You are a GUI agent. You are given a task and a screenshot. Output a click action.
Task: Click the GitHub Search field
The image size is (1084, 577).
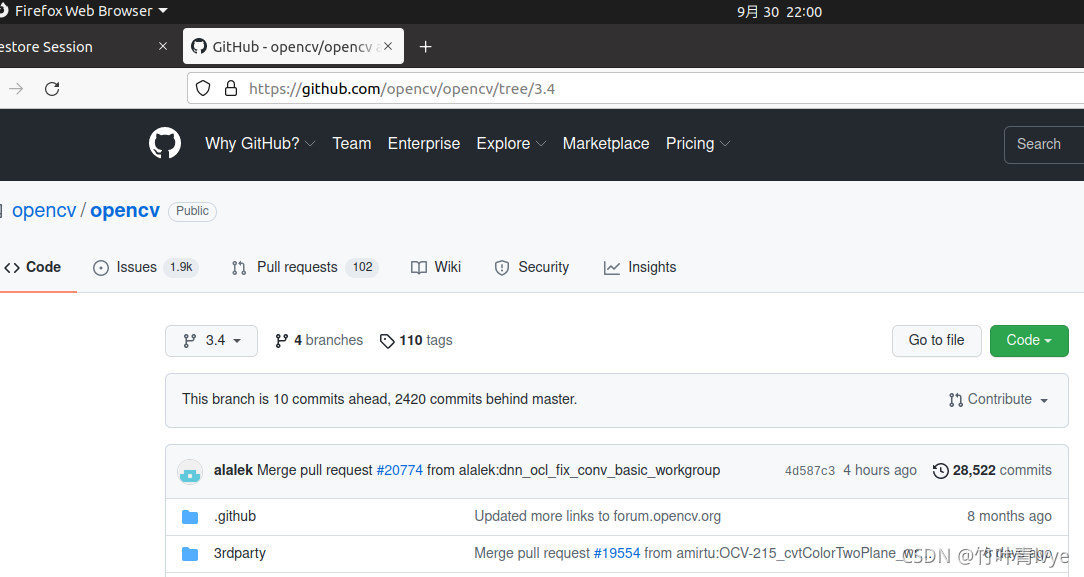pos(1044,144)
